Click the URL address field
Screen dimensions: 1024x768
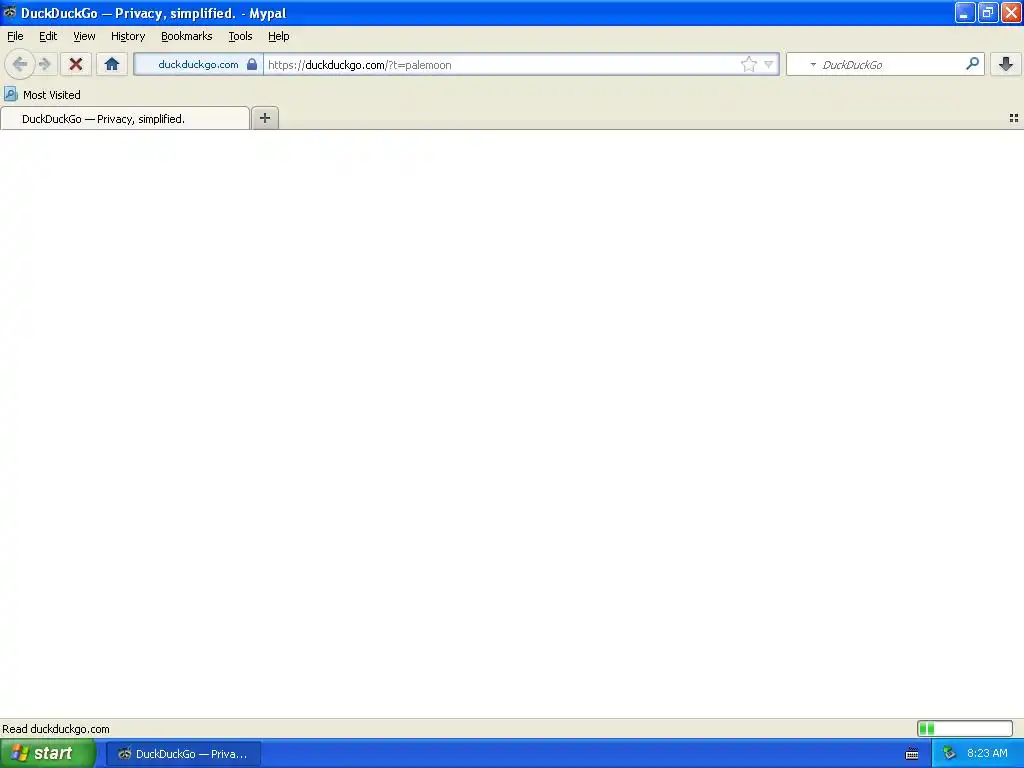[502, 65]
